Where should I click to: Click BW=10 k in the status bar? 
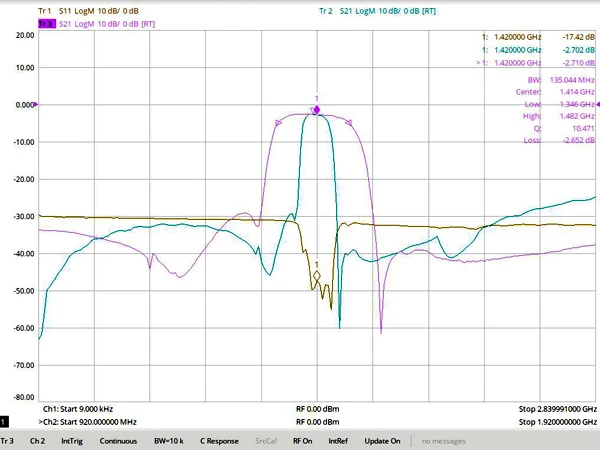tap(169, 441)
